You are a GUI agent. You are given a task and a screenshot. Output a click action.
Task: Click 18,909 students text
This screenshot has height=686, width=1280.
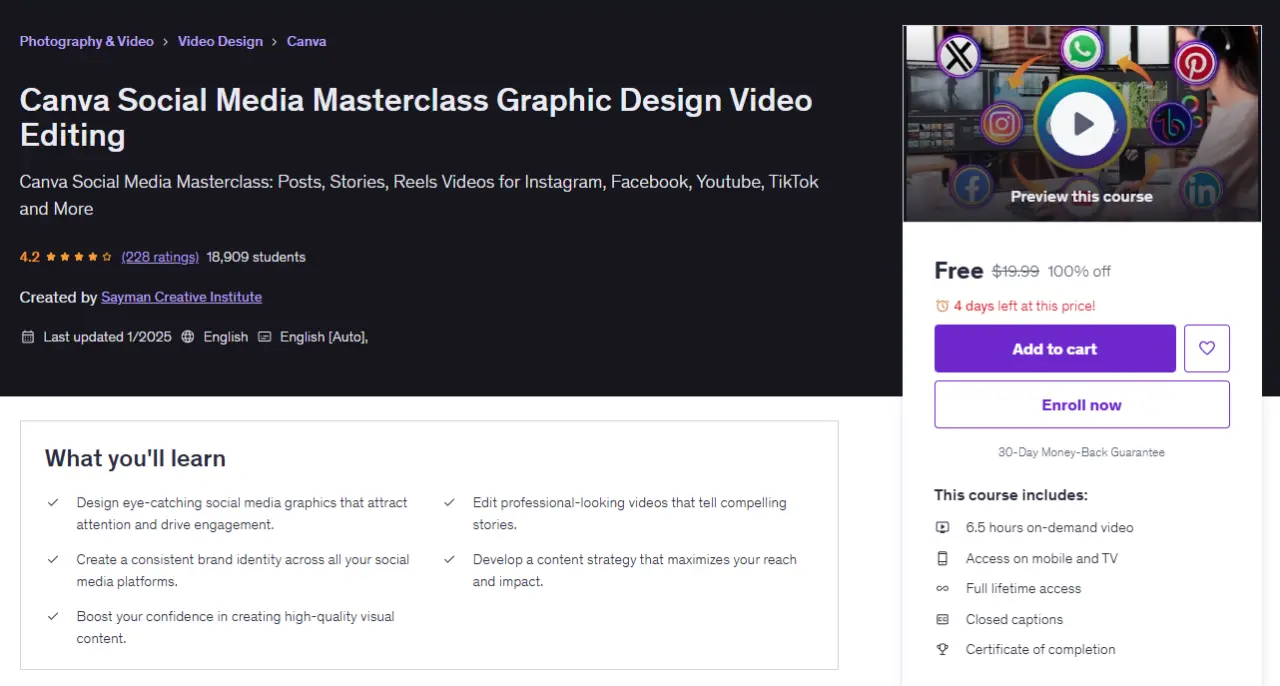pyautogui.click(x=256, y=257)
